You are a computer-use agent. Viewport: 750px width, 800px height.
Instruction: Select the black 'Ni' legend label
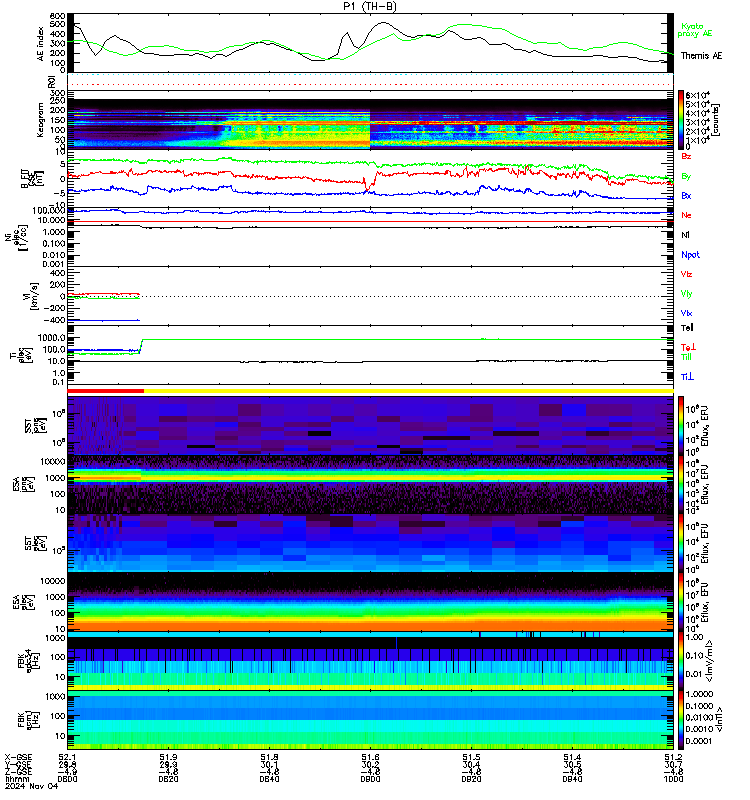click(685, 235)
